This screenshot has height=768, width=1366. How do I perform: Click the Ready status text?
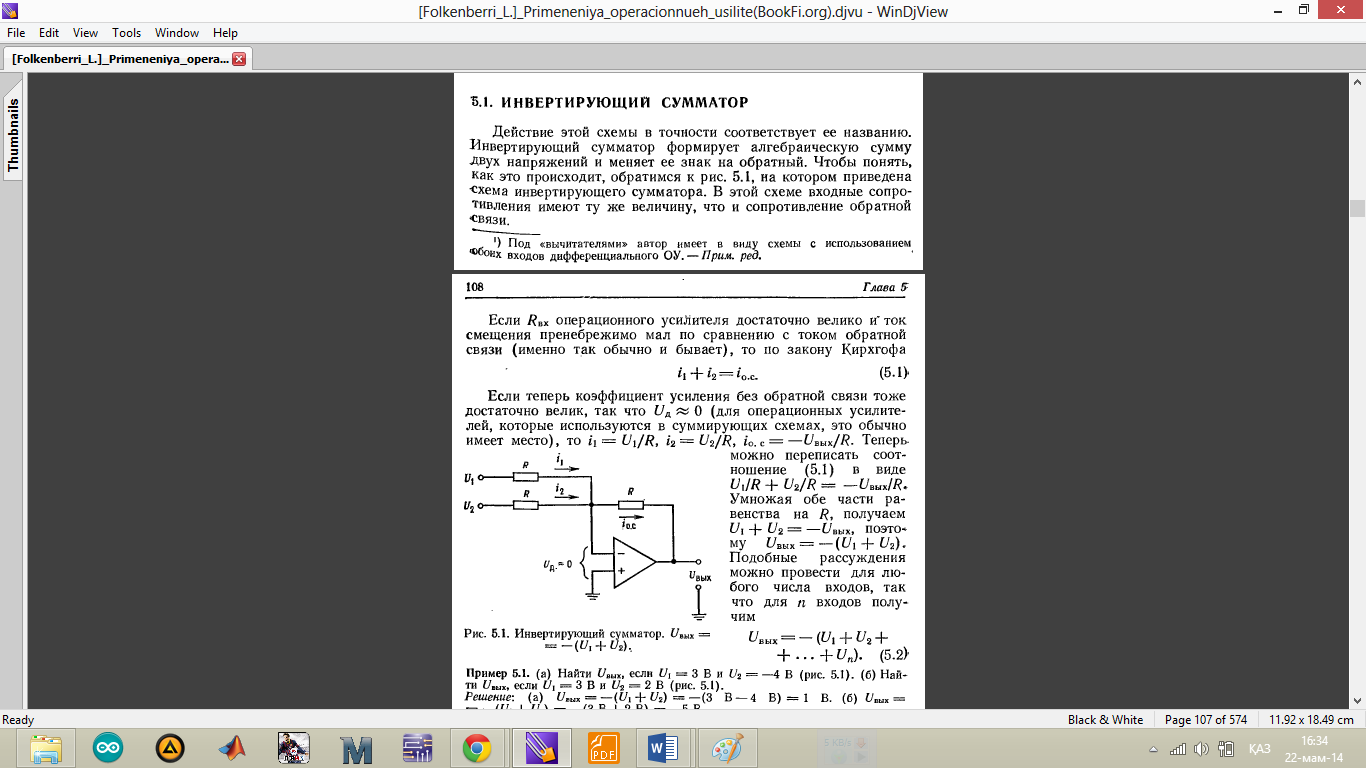click(19, 719)
